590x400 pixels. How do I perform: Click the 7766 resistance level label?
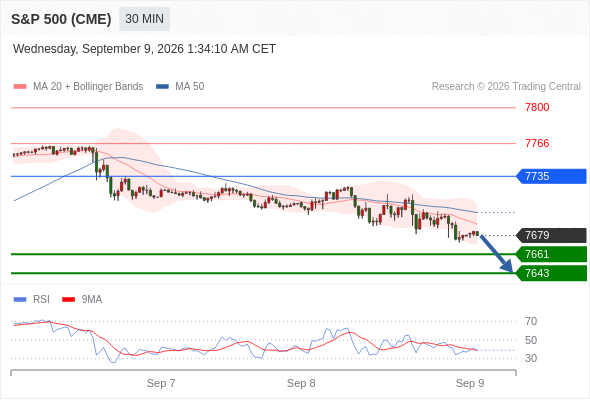pos(537,143)
